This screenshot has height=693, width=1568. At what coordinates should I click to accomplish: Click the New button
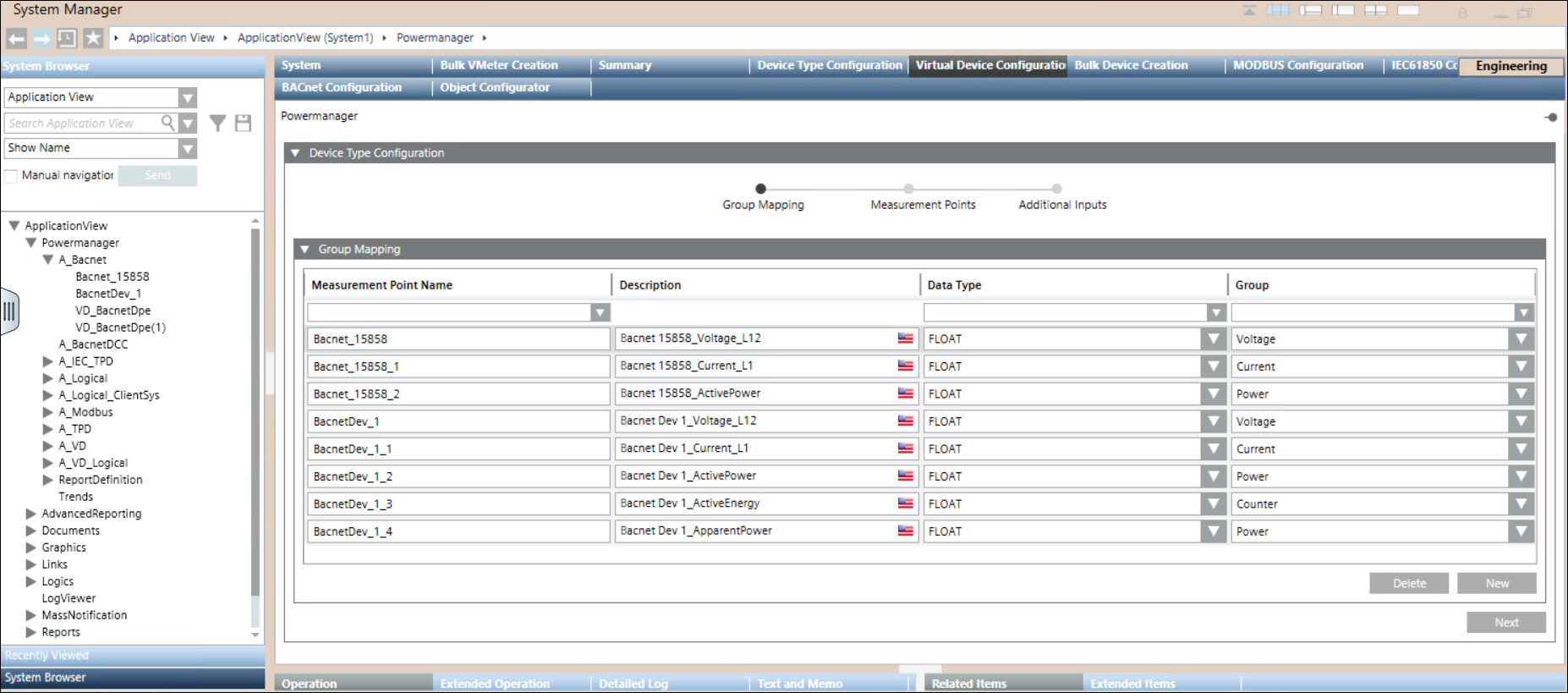click(1496, 584)
